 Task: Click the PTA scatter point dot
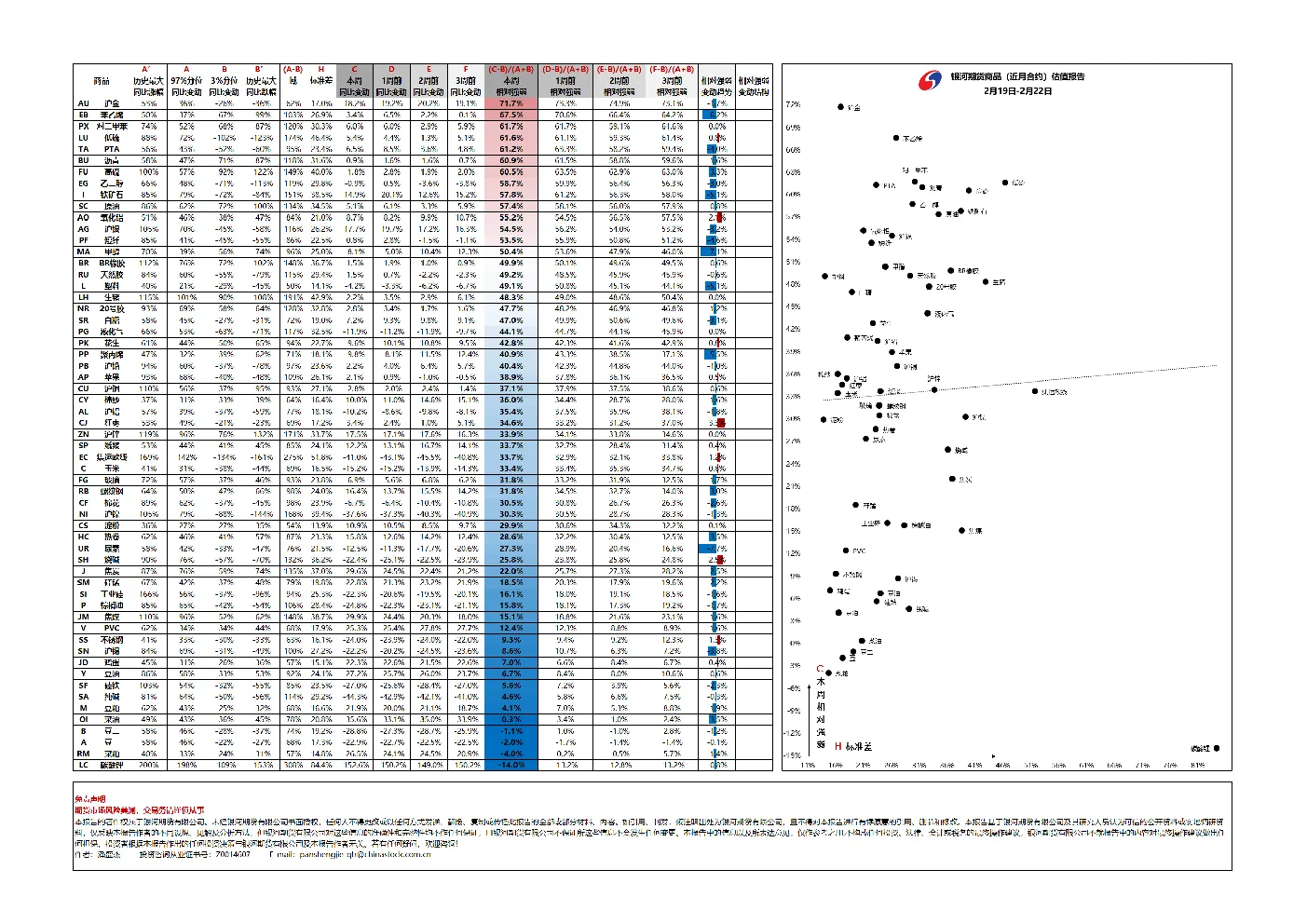877,184
